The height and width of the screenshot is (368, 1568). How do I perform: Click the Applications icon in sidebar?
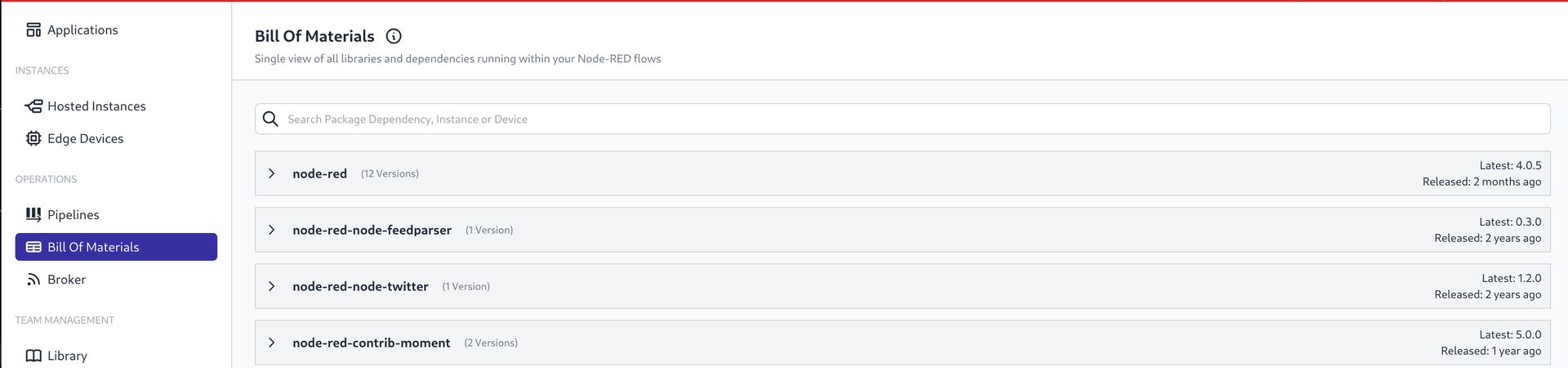tap(33, 30)
